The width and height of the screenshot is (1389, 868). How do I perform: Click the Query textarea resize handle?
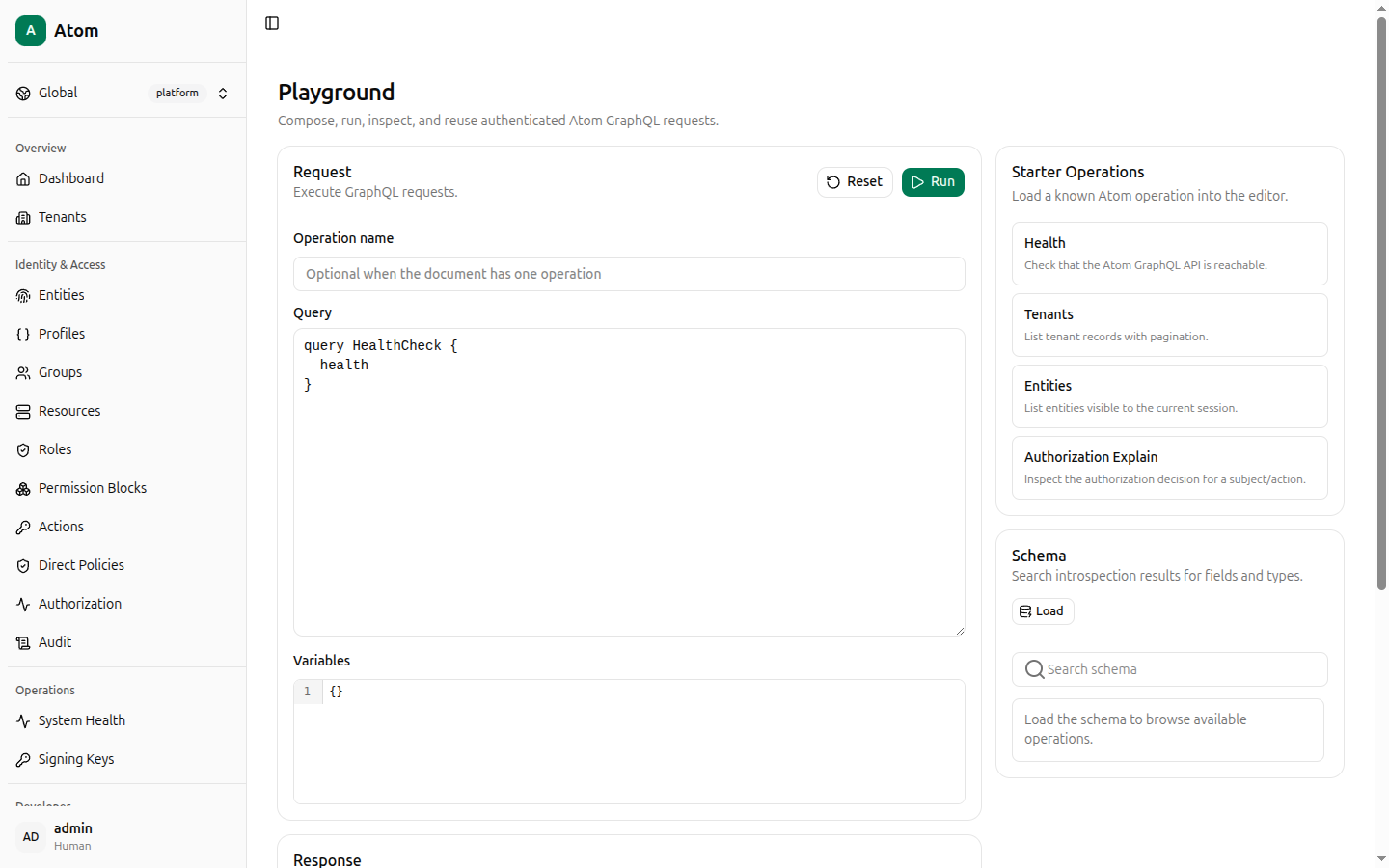coord(959,630)
